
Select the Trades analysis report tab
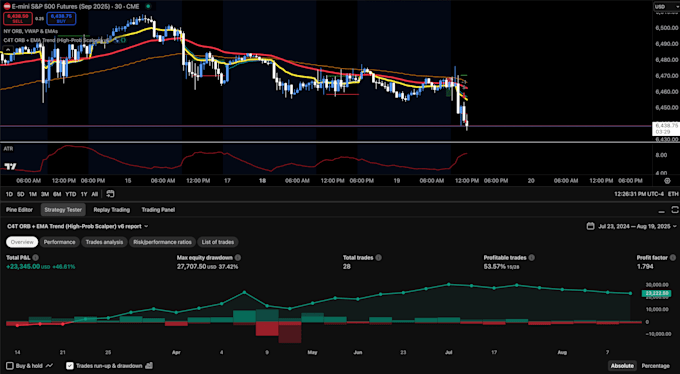pyautogui.click(x=104, y=242)
